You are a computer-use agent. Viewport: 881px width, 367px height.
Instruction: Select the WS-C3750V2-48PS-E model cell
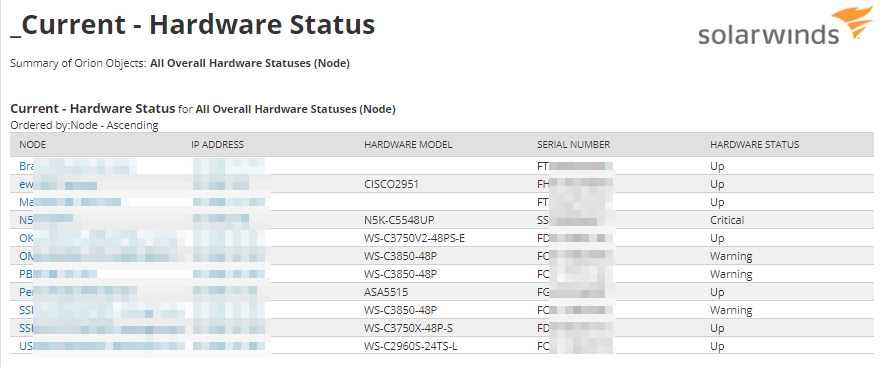click(x=415, y=238)
